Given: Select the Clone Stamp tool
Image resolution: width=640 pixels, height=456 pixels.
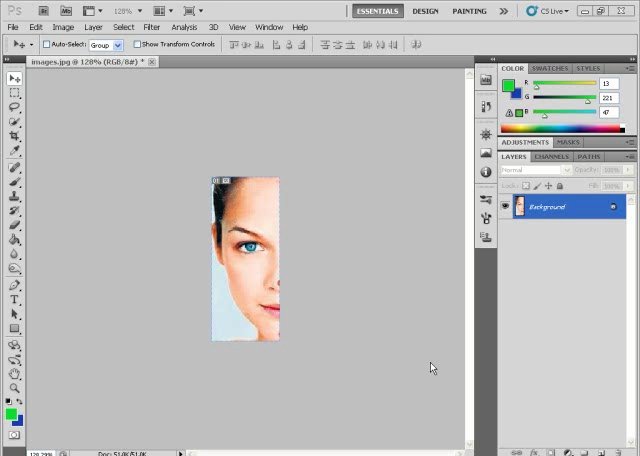Looking at the screenshot, I should [14, 196].
